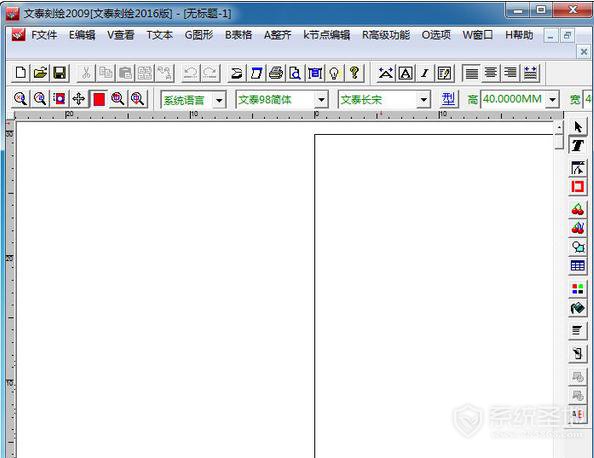Toggle the red full-page view button
Viewport: 594px width, 458px height.
click(99, 99)
